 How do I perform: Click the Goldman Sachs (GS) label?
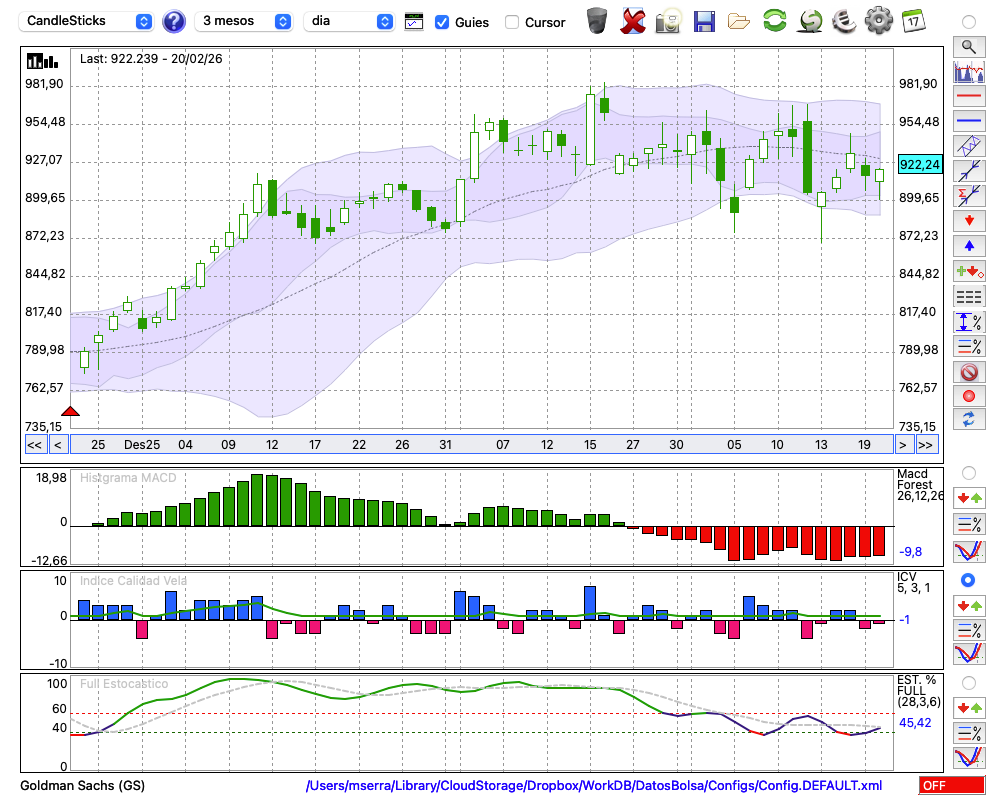pos(82,785)
